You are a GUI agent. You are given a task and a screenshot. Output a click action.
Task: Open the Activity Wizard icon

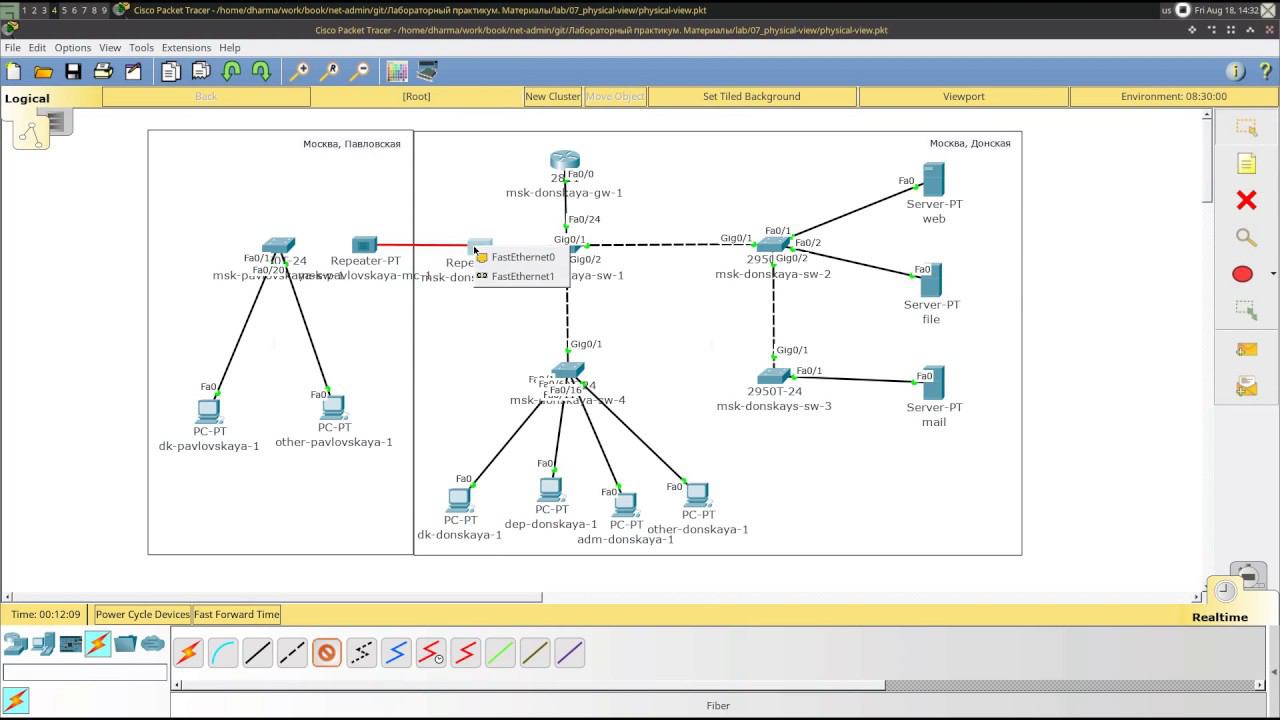[x=133, y=71]
